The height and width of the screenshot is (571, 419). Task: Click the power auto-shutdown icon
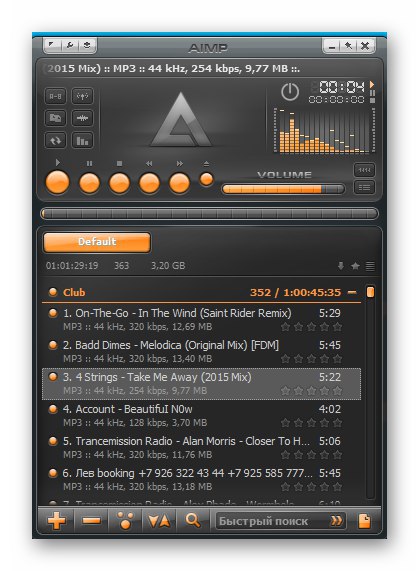[290, 92]
